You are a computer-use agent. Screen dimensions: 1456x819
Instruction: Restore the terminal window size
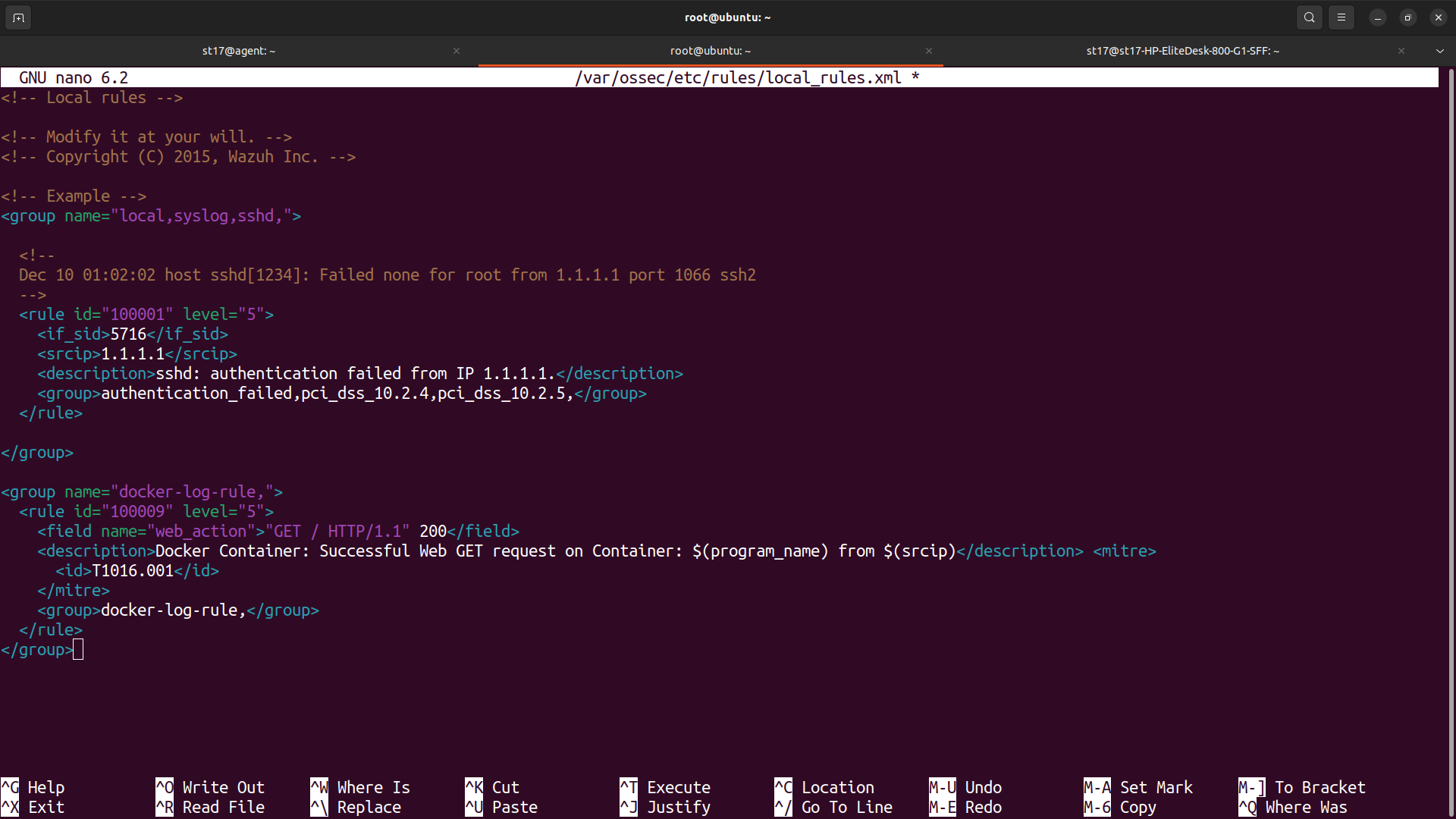1408,17
